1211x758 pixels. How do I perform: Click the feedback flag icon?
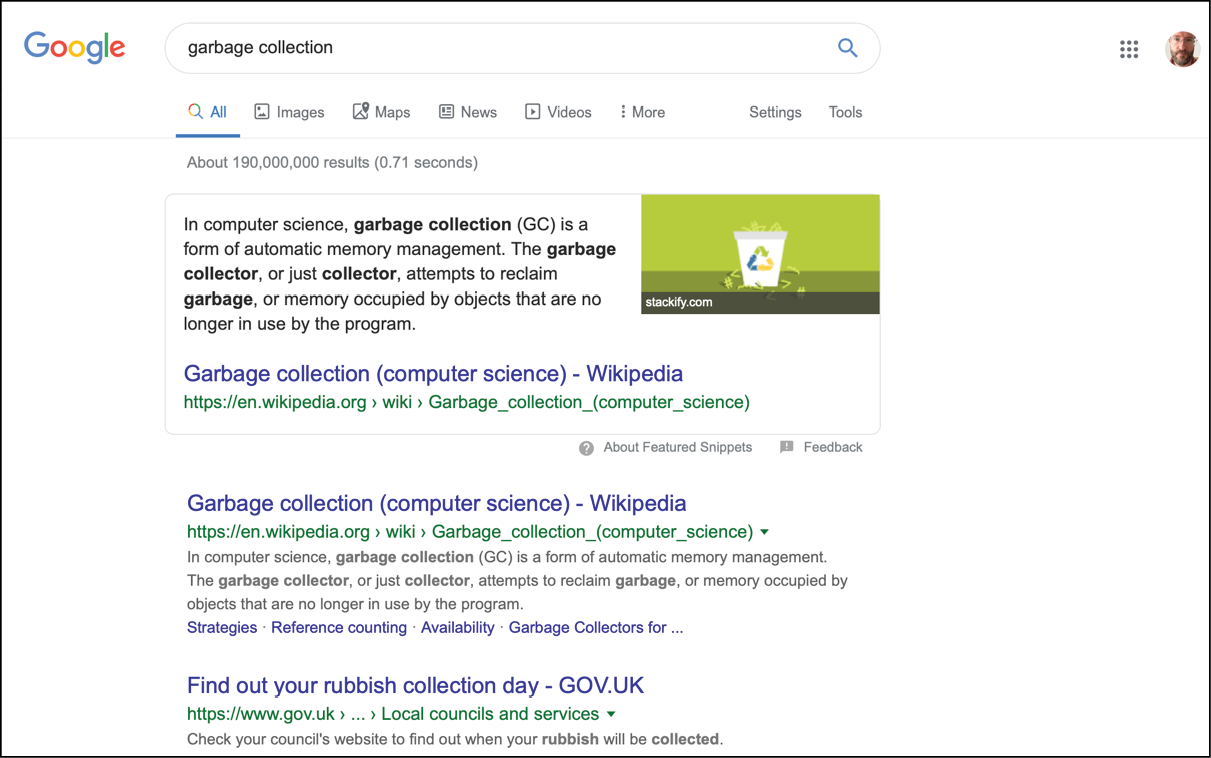pyautogui.click(x=787, y=447)
